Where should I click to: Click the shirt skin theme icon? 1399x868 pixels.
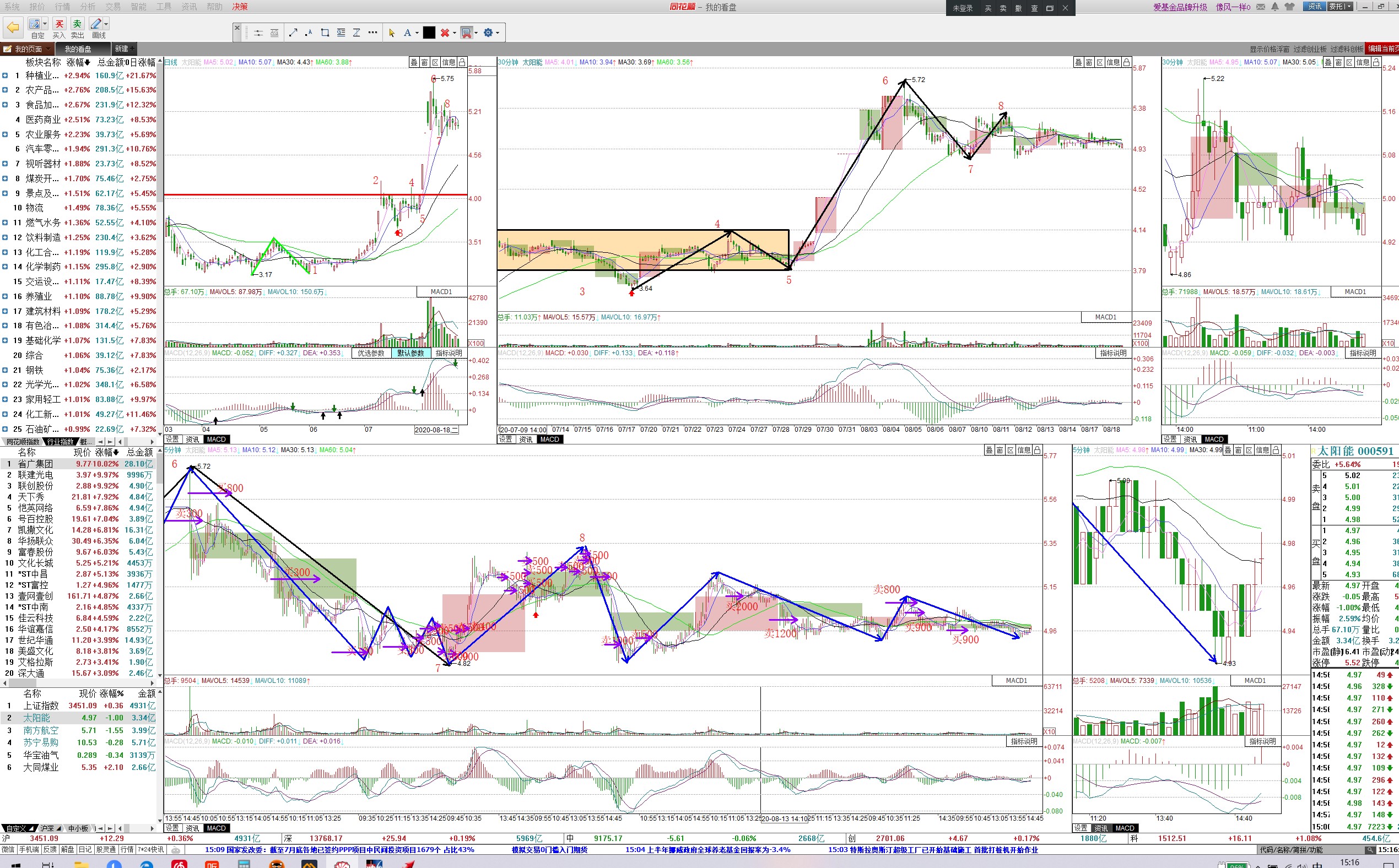(x=1290, y=7)
